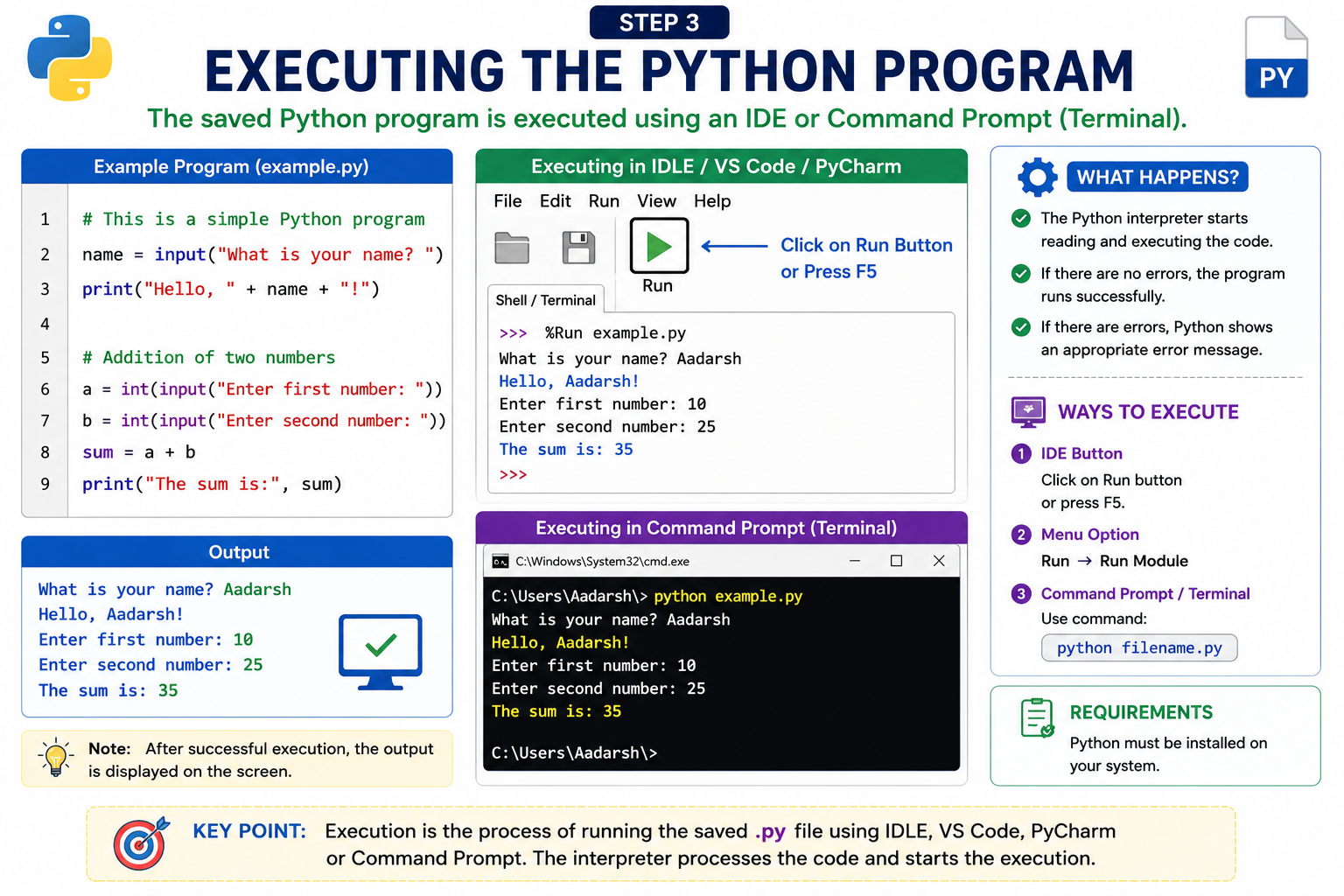Image resolution: width=1344 pixels, height=896 pixels.
Task: Click the PY file icon
Action: 1276,57
